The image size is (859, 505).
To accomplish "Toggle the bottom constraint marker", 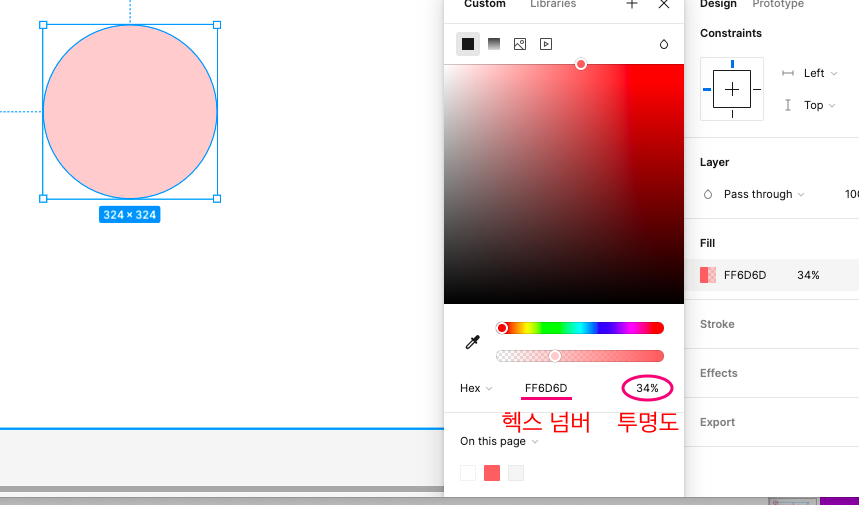I will click(x=732, y=114).
